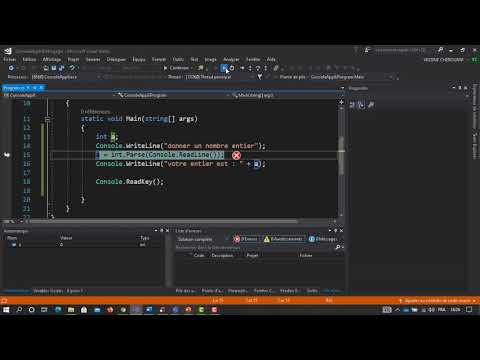This screenshot has height=360, width=480.
Task: Save all files via toolbar
Action: coord(61,68)
